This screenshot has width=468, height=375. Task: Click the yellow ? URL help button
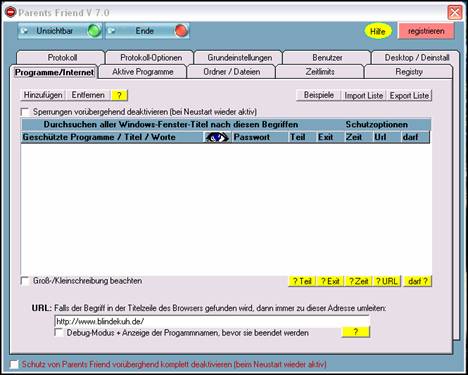point(387,281)
